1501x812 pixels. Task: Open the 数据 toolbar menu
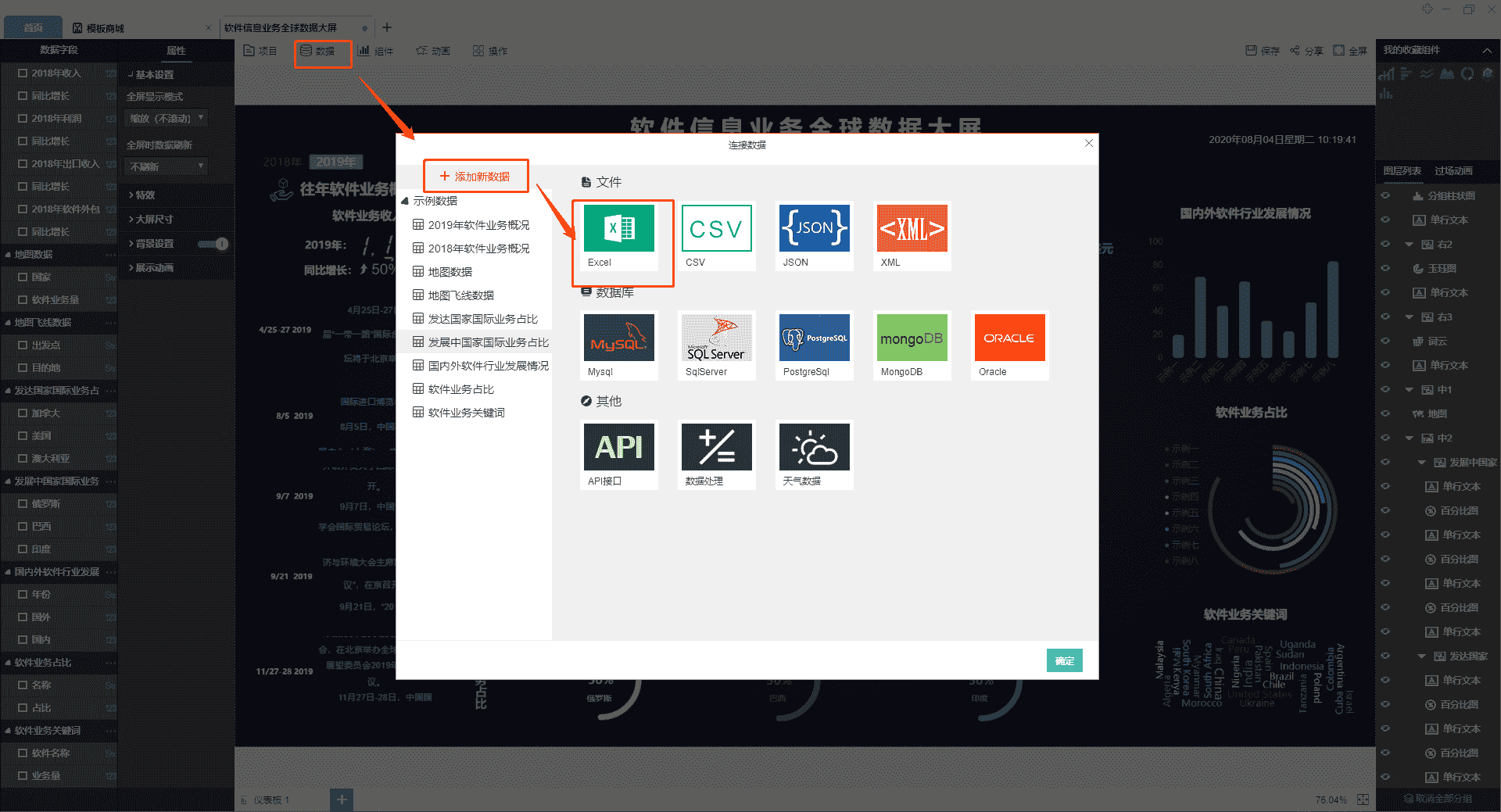(x=317, y=51)
